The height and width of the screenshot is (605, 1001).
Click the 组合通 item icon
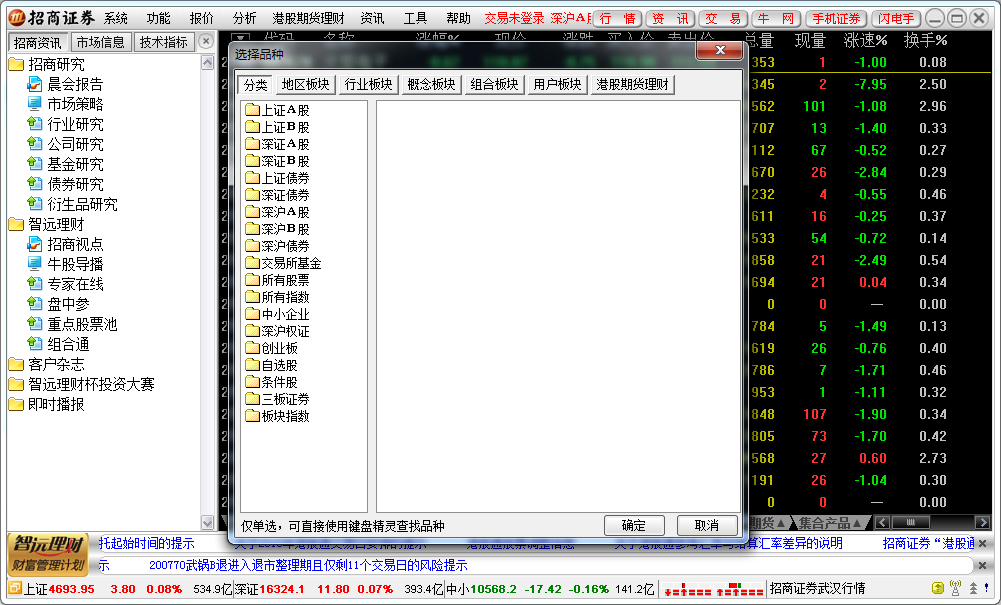tap(34, 343)
